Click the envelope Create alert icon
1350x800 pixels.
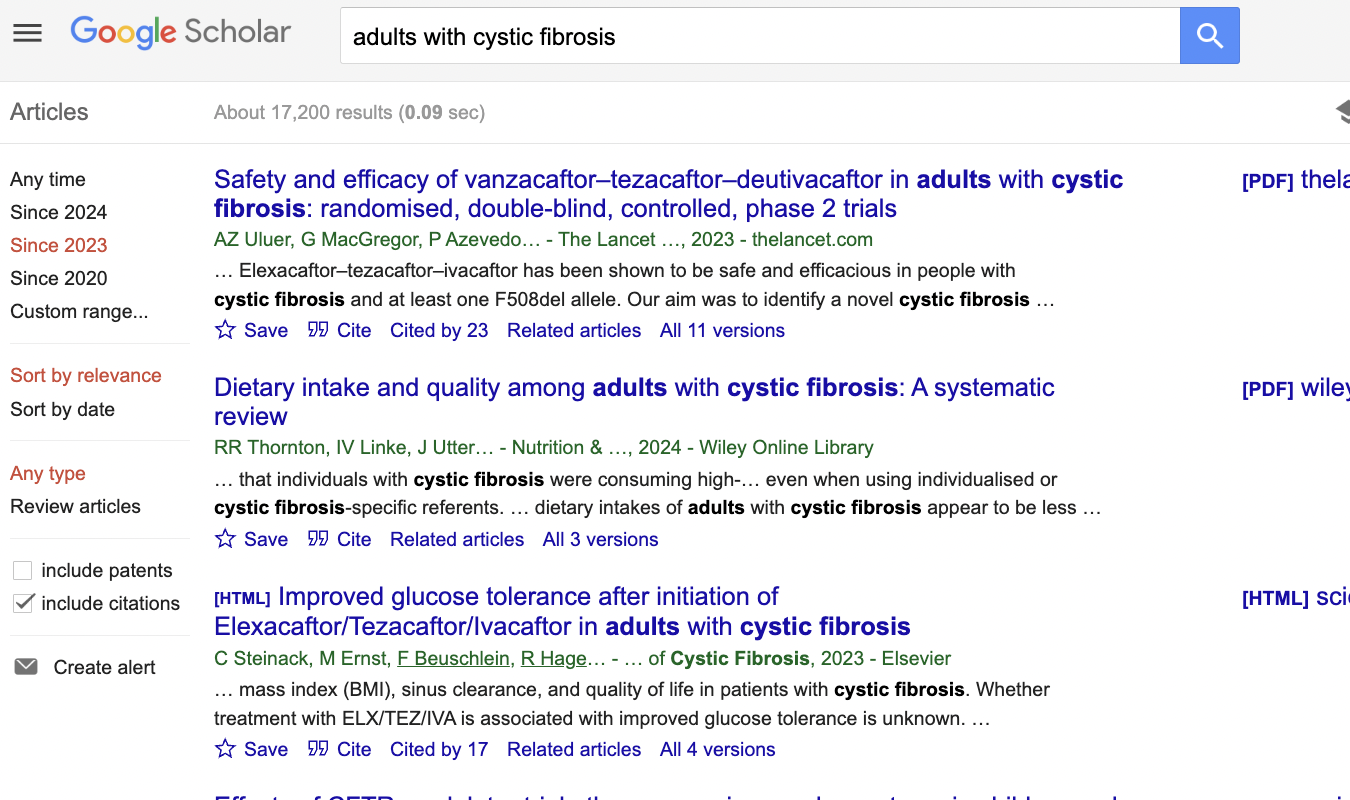click(26, 666)
